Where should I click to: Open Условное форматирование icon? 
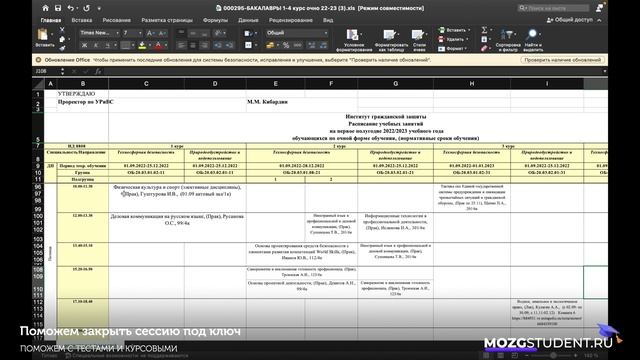(353, 35)
